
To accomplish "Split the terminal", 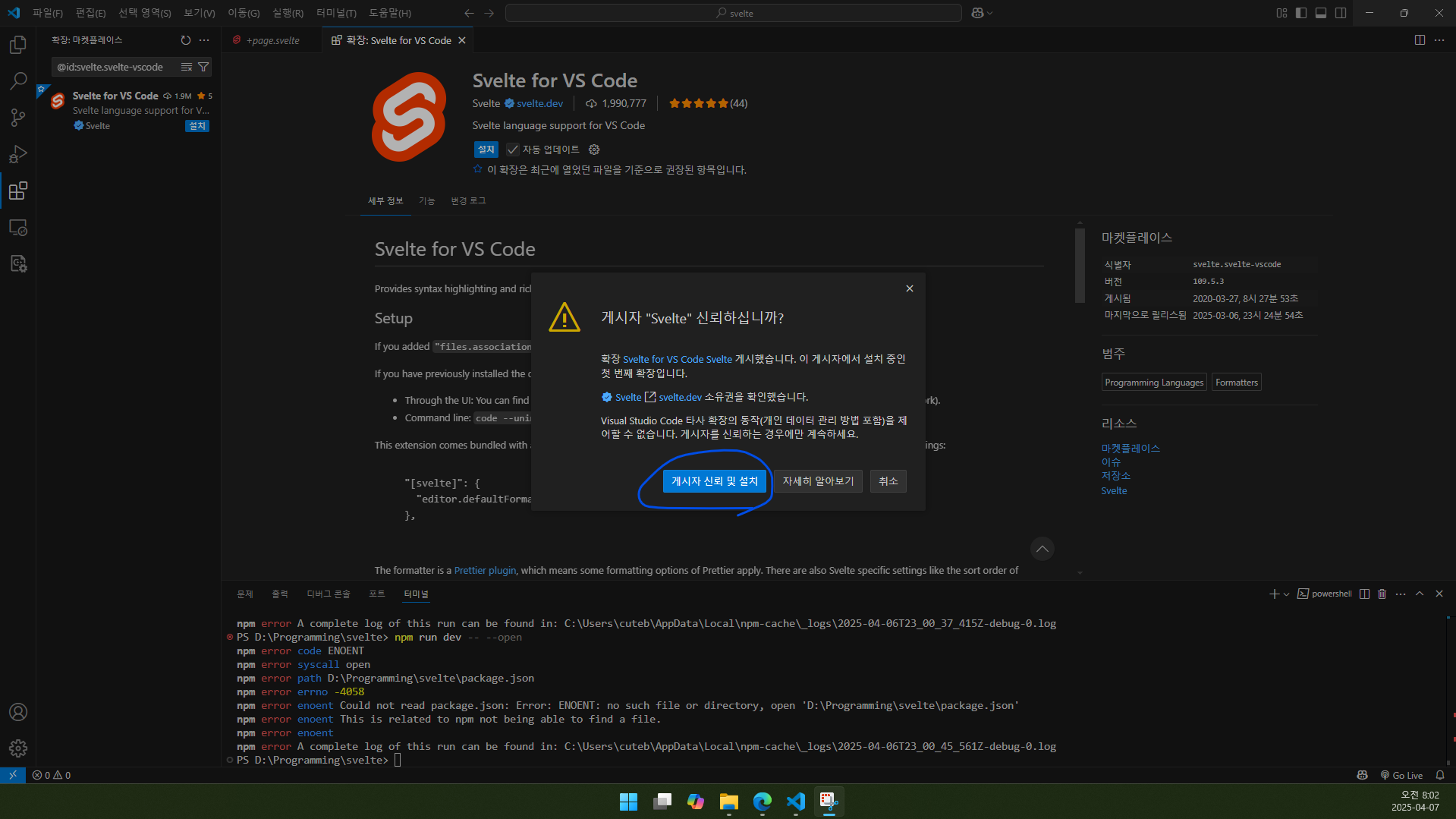I will [1364, 594].
